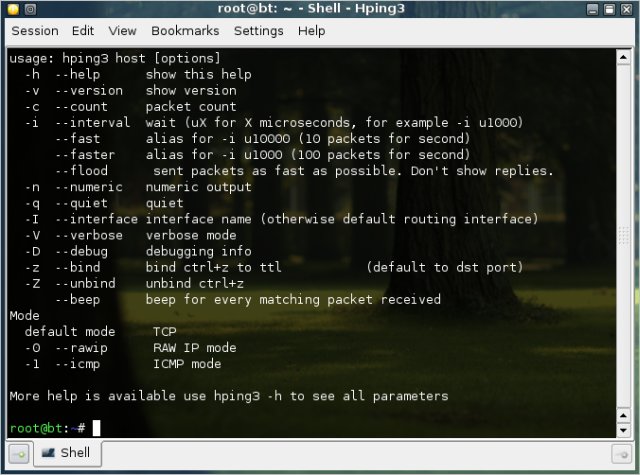
Task: Click the 'debugging info' description
Action: tap(198, 252)
